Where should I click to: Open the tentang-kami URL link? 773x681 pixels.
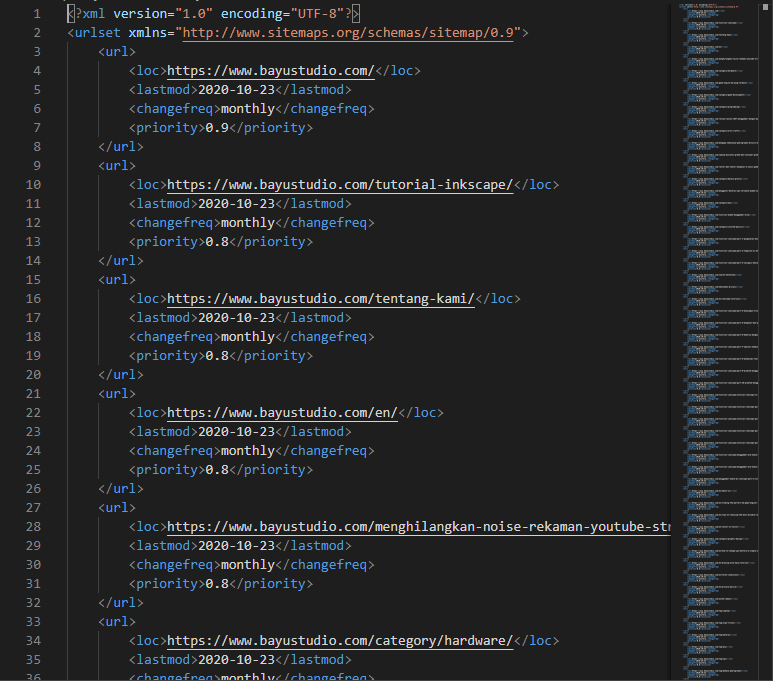point(321,298)
